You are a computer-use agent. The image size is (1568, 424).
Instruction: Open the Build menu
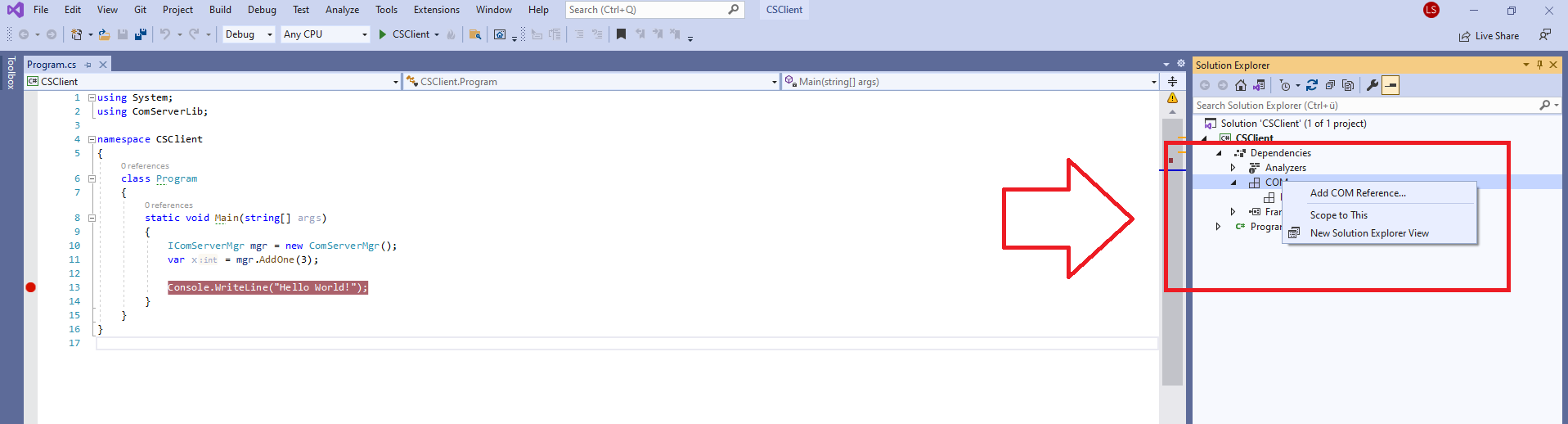point(220,10)
